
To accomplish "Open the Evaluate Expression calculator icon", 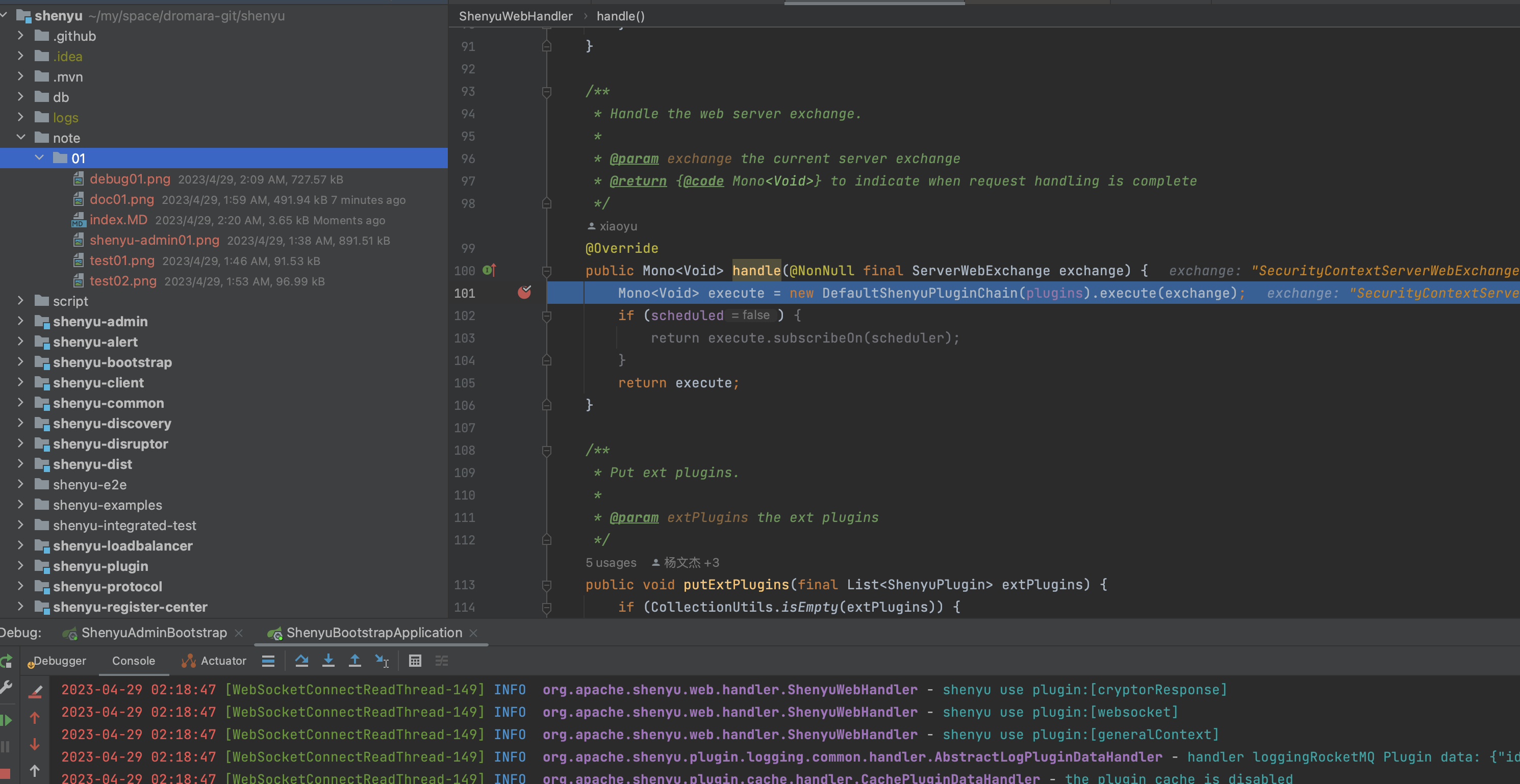I will click(415, 661).
